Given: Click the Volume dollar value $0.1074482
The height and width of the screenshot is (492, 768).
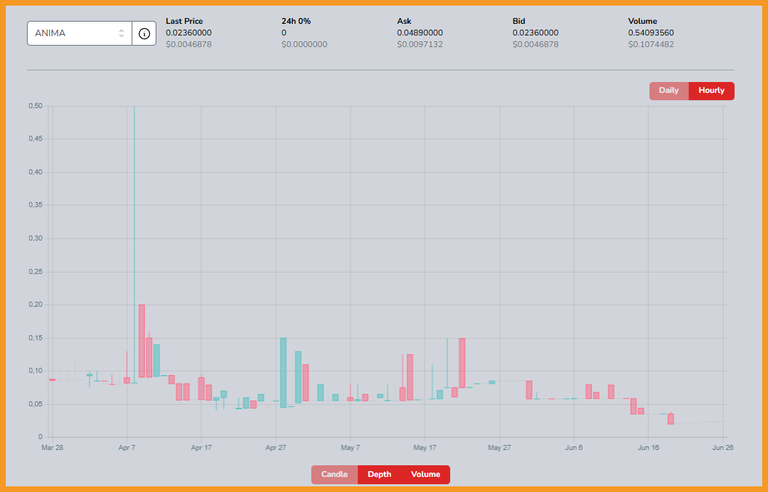Looking at the screenshot, I should [651, 45].
